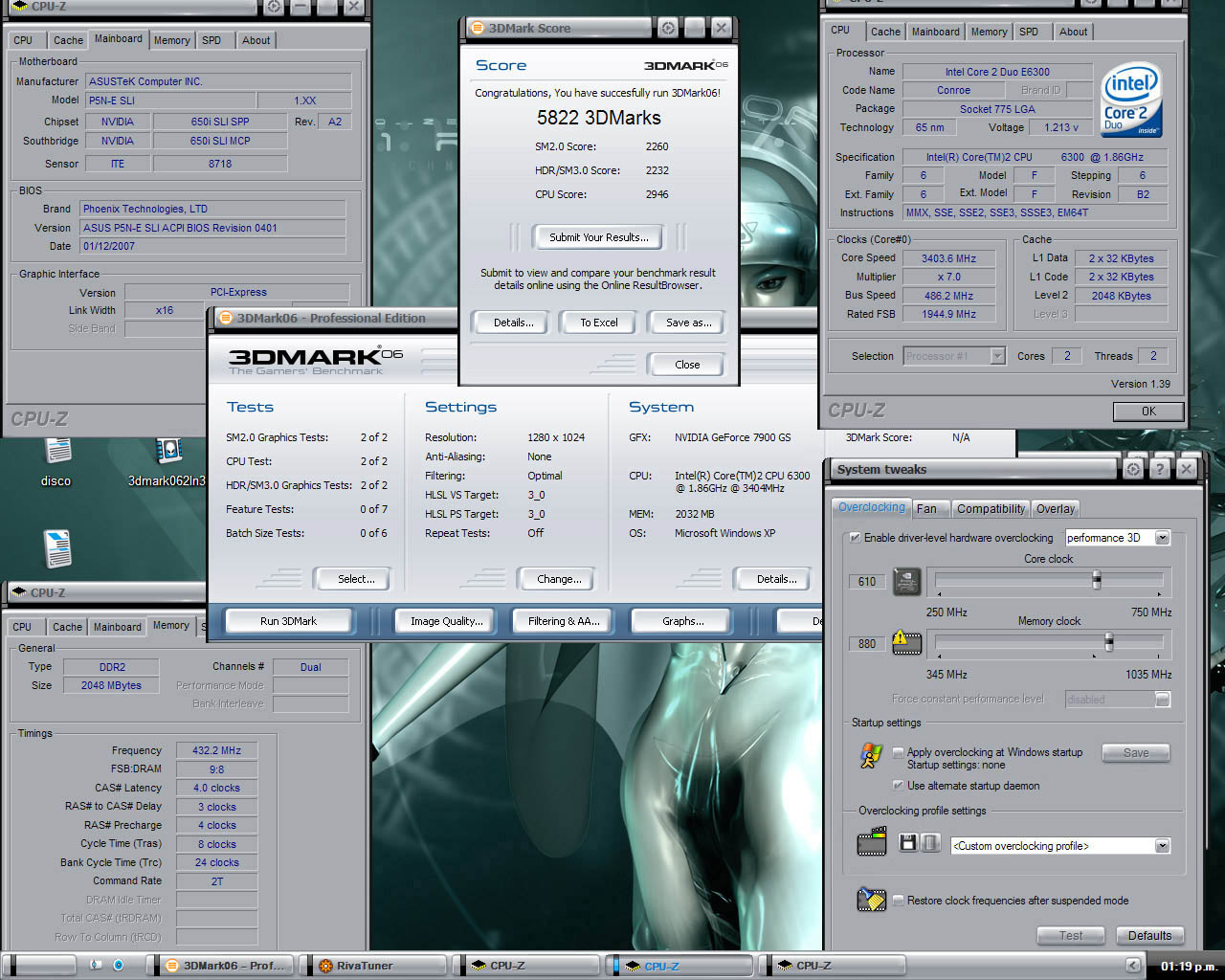Click the 5822 3DMarks score text
The width and height of the screenshot is (1225, 980).
coord(598,118)
